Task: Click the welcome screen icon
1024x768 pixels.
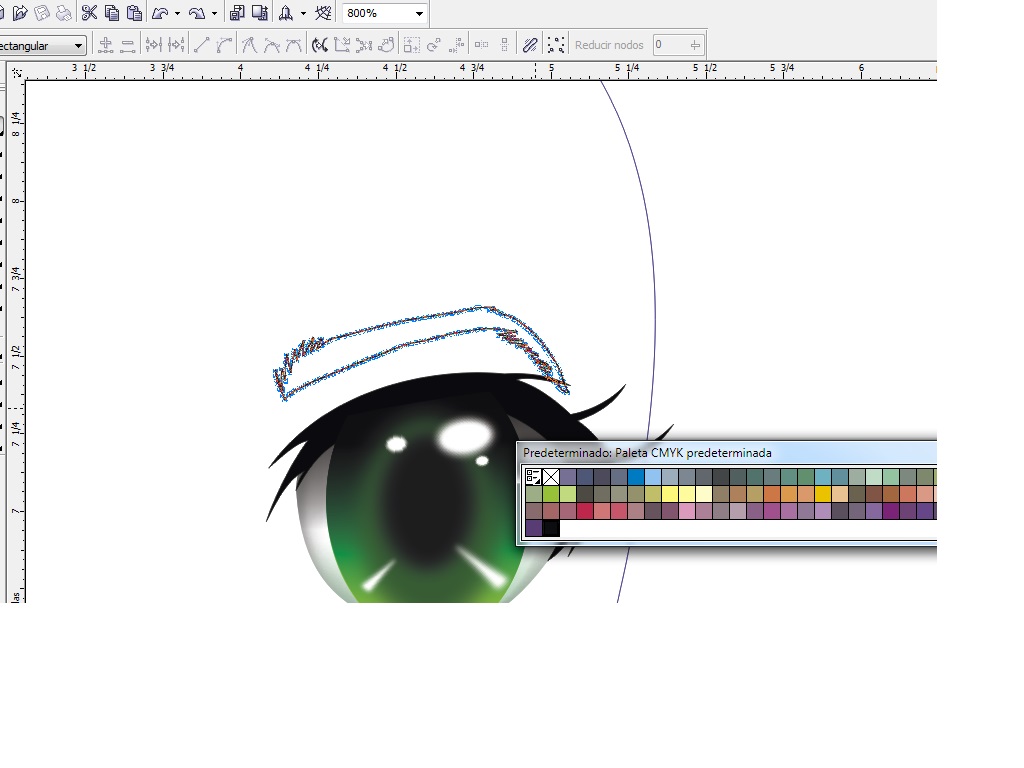Action: click(x=323, y=12)
